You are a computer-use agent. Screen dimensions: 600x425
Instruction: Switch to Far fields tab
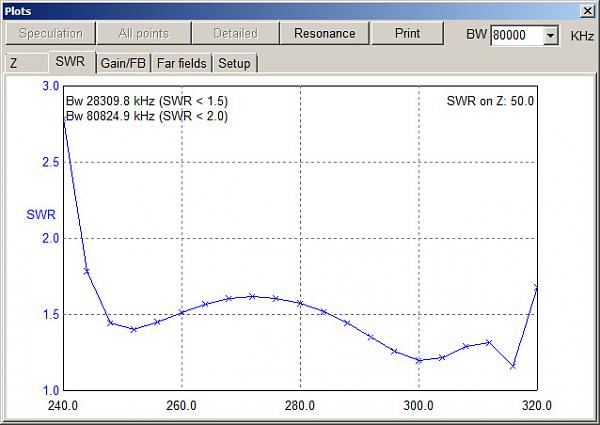[182, 63]
